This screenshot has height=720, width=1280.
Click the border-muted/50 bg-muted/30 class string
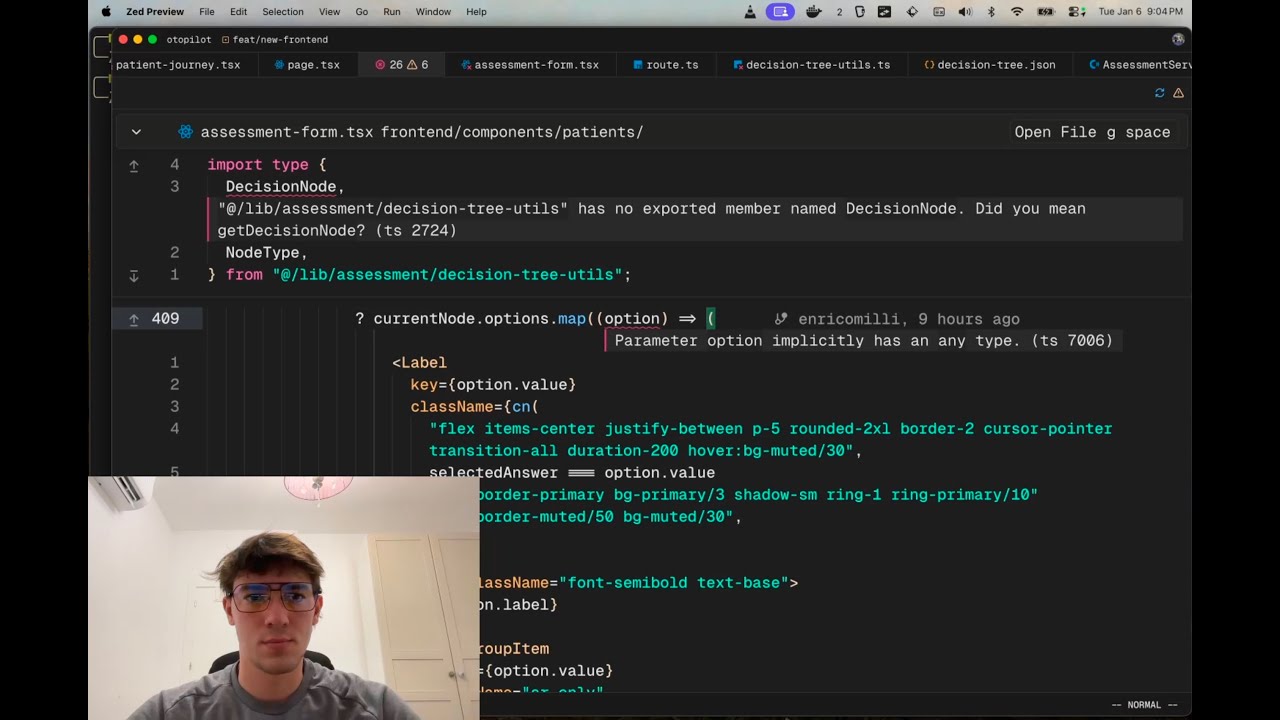606,517
